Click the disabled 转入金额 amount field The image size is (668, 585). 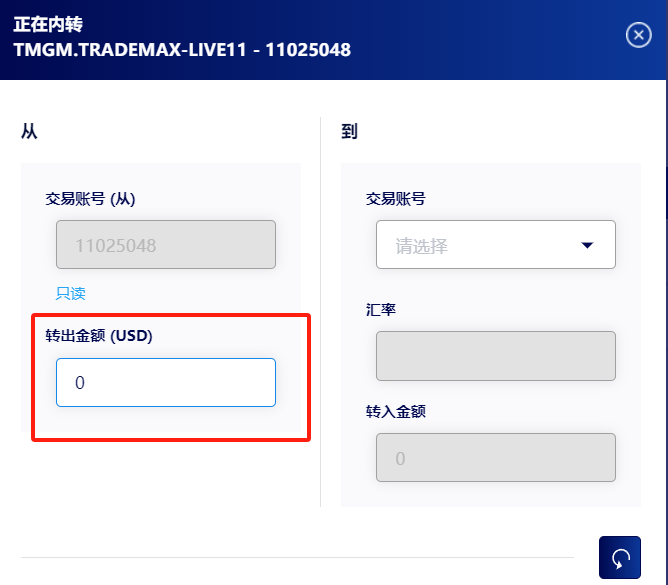tap(495, 458)
